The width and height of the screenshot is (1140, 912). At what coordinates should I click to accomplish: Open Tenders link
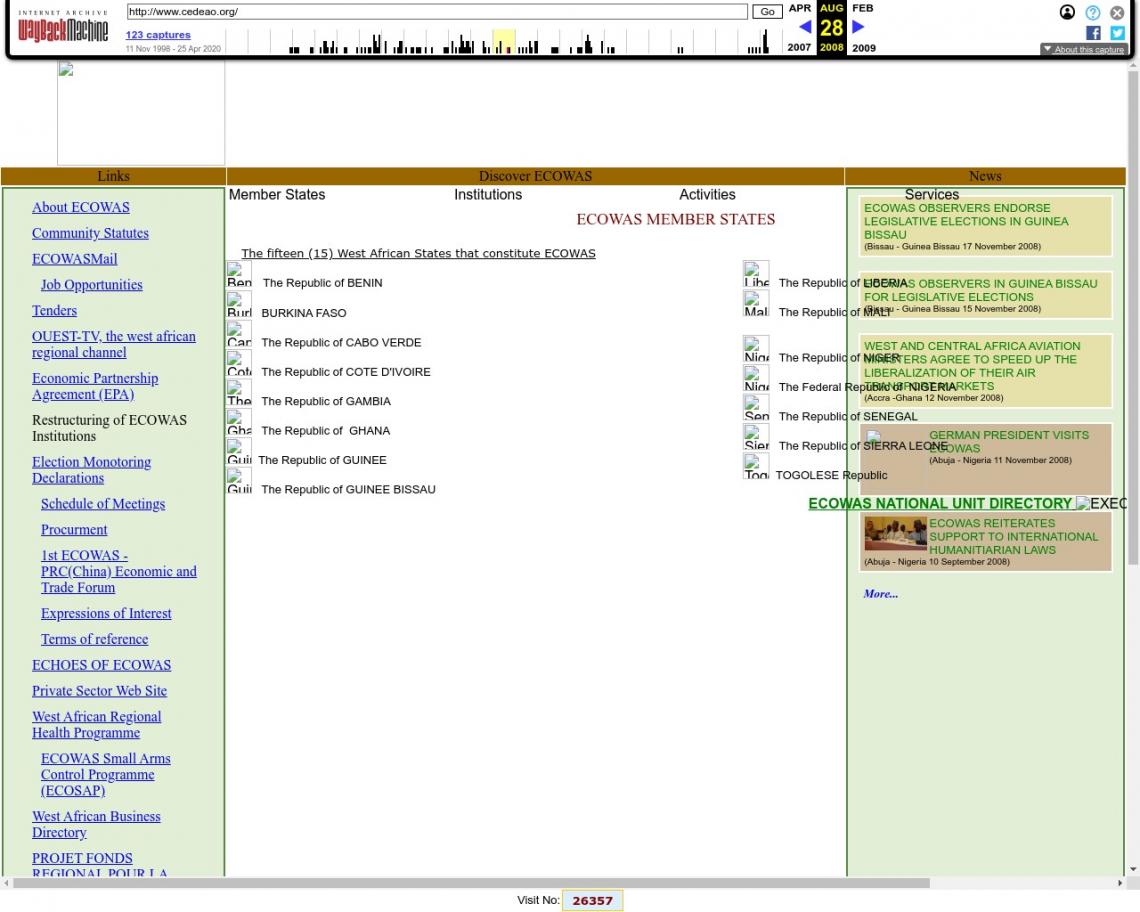(54, 311)
